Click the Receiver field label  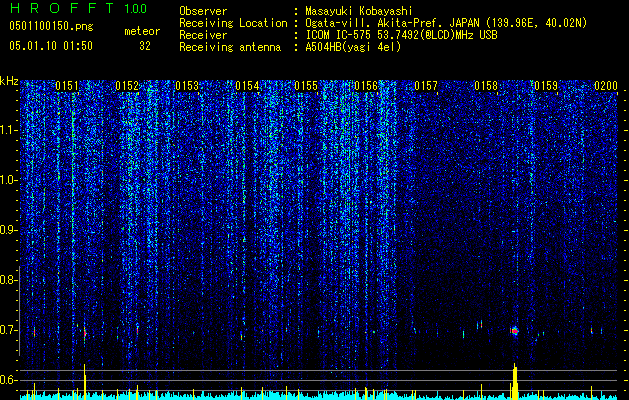tap(203, 35)
